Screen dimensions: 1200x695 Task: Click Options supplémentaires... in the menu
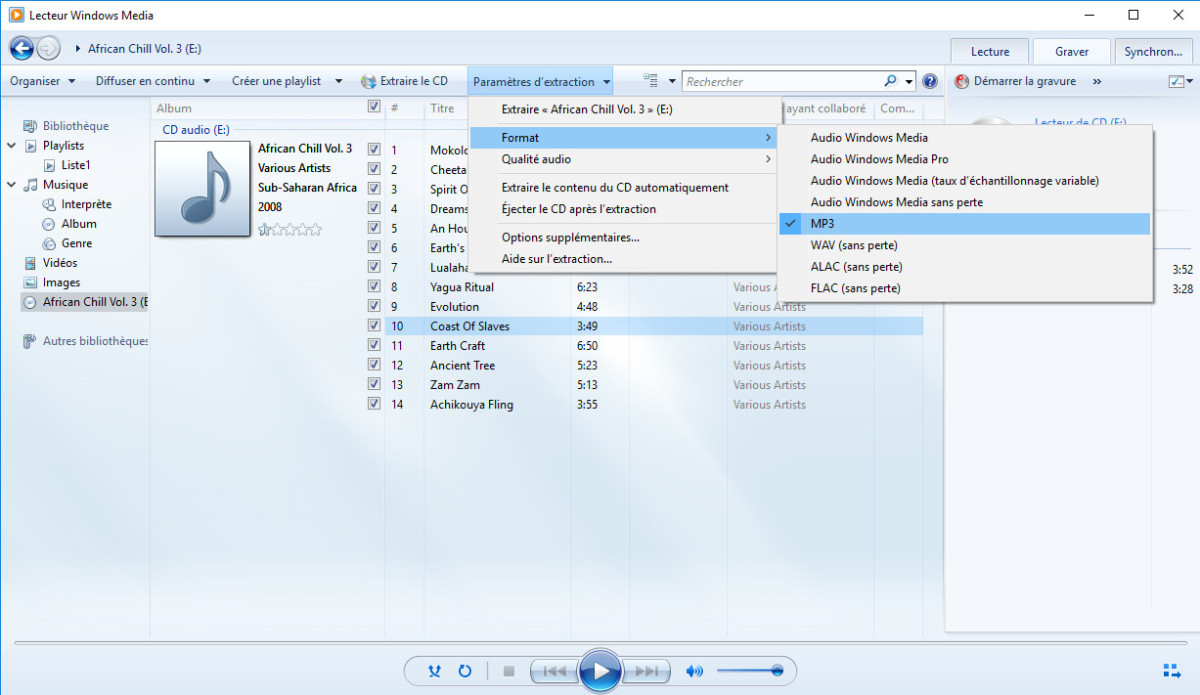point(624,237)
